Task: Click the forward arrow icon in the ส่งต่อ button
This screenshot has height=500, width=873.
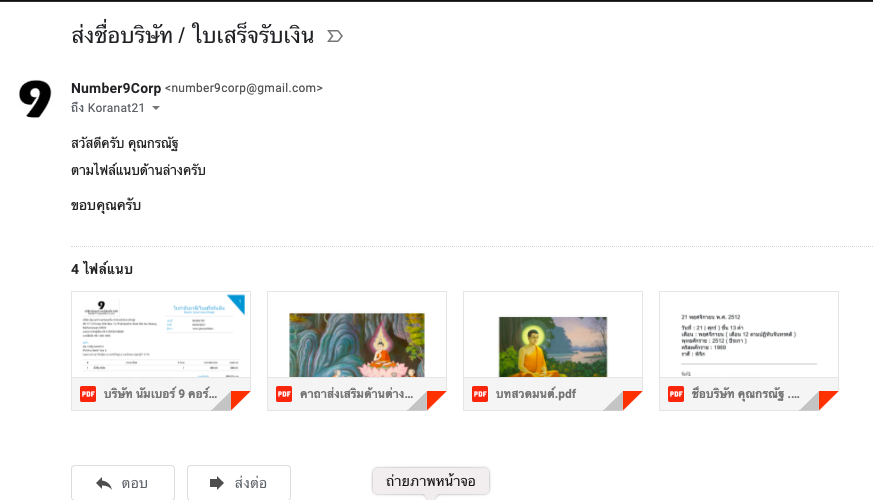Action: [x=217, y=483]
